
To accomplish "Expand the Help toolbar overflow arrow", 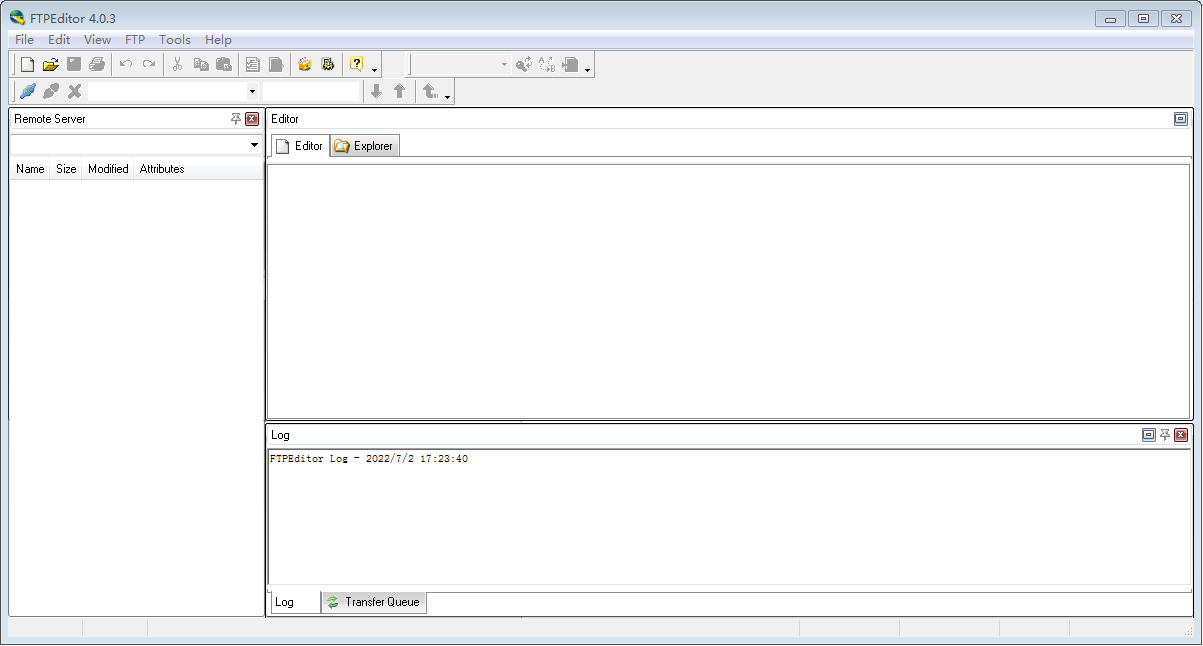I will (375, 71).
